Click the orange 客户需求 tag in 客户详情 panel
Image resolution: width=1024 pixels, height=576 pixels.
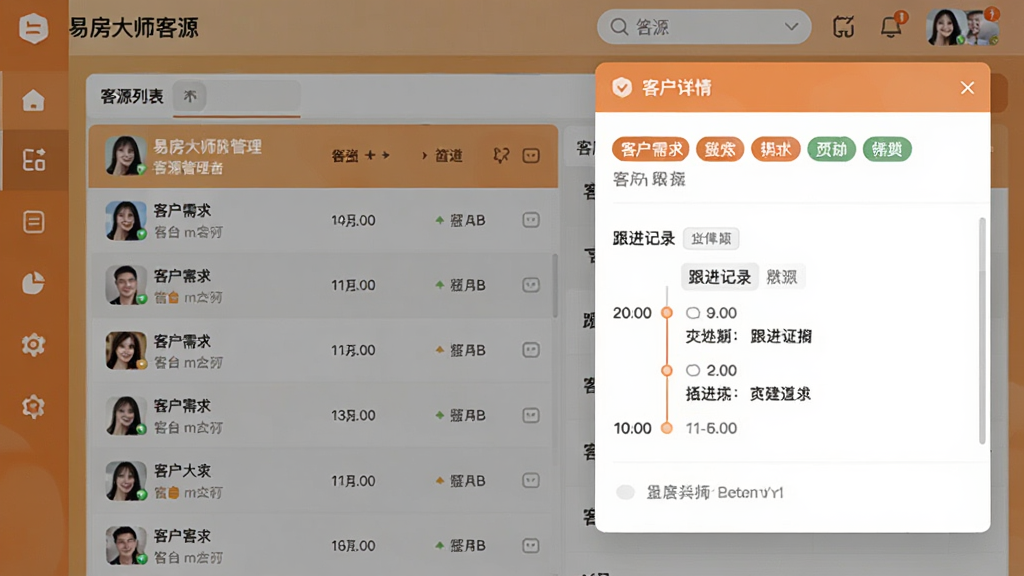[x=651, y=150]
